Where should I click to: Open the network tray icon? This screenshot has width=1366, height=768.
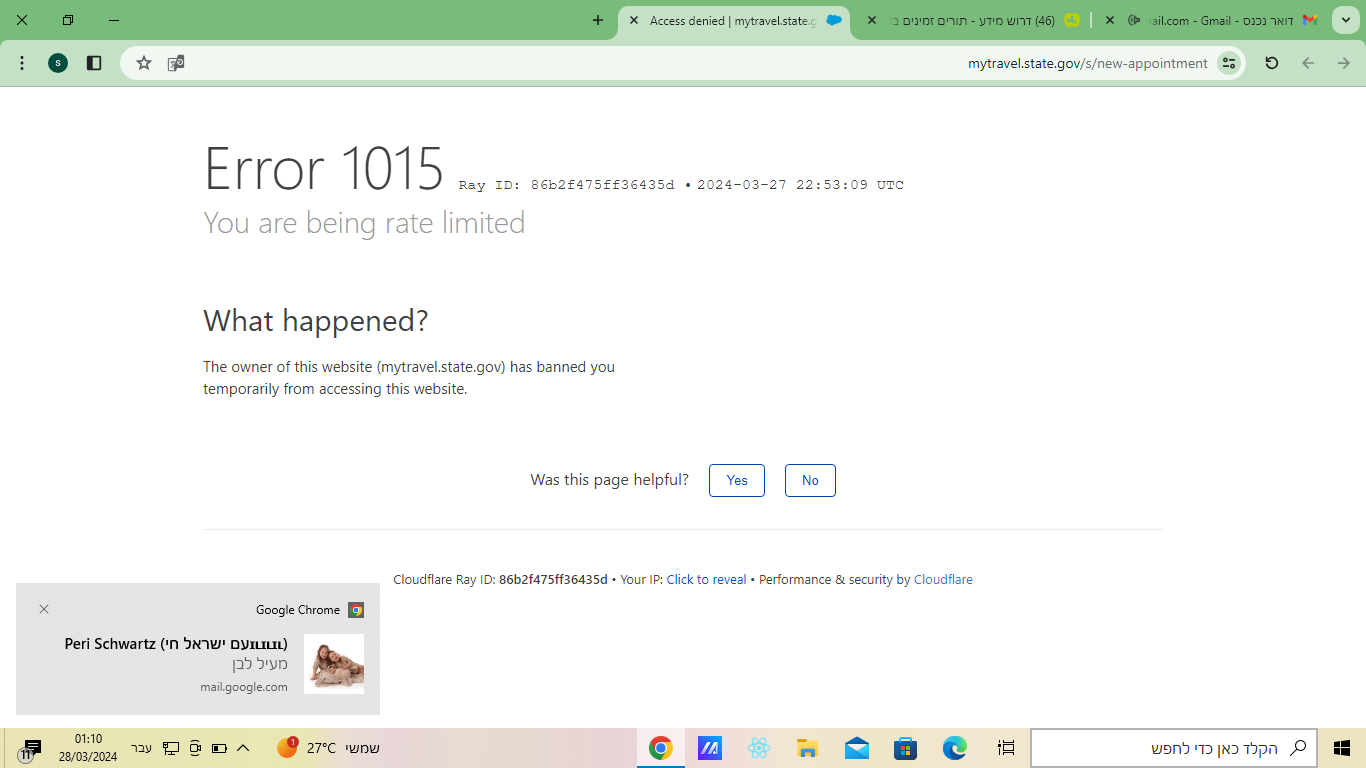171,748
